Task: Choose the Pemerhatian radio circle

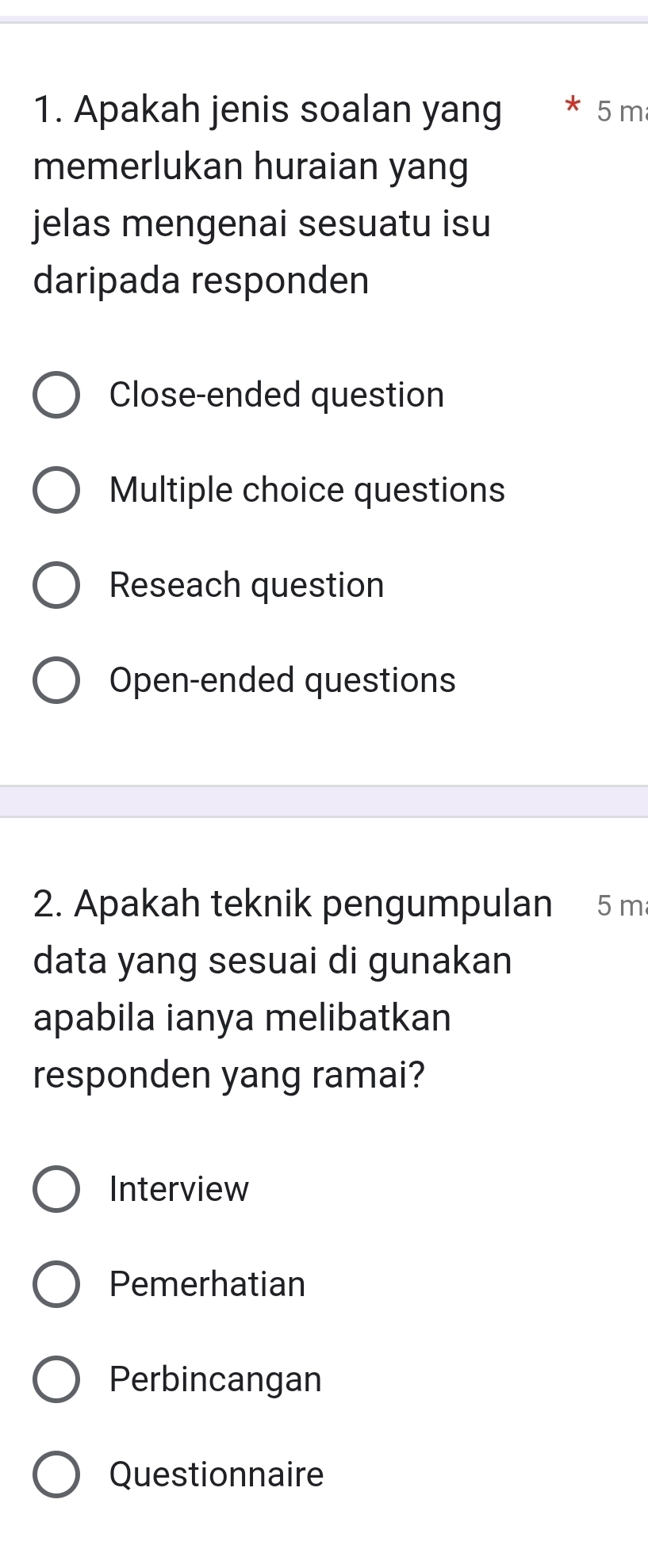Action: click(x=56, y=1284)
